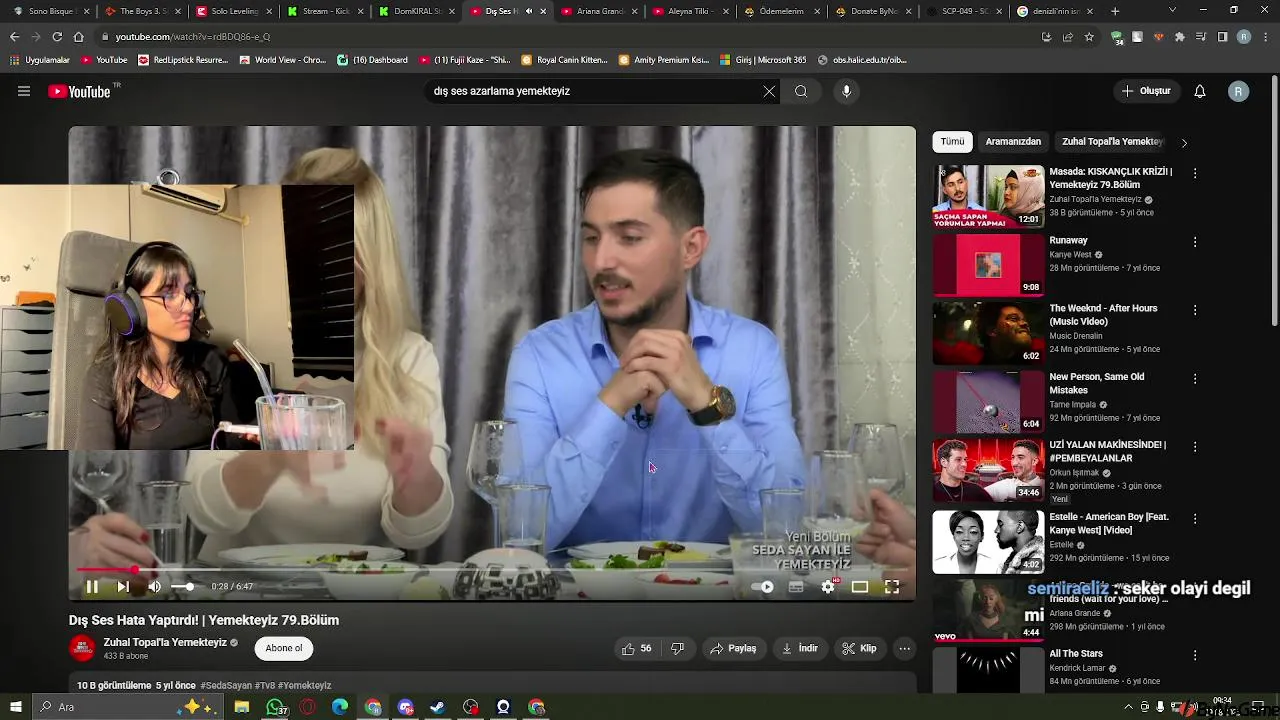1280x720 pixels.
Task: Bookmark this page with the star
Action: (x=1089, y=37)
